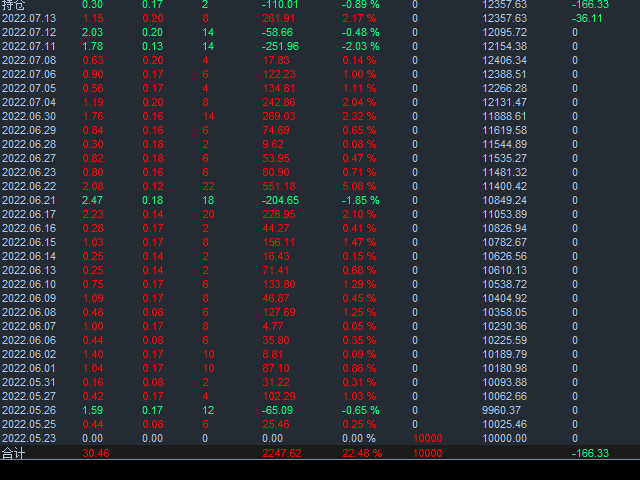Click balance 11400.42
The width and height of the screenshot is (640, 480).
(x=504, y=186)
